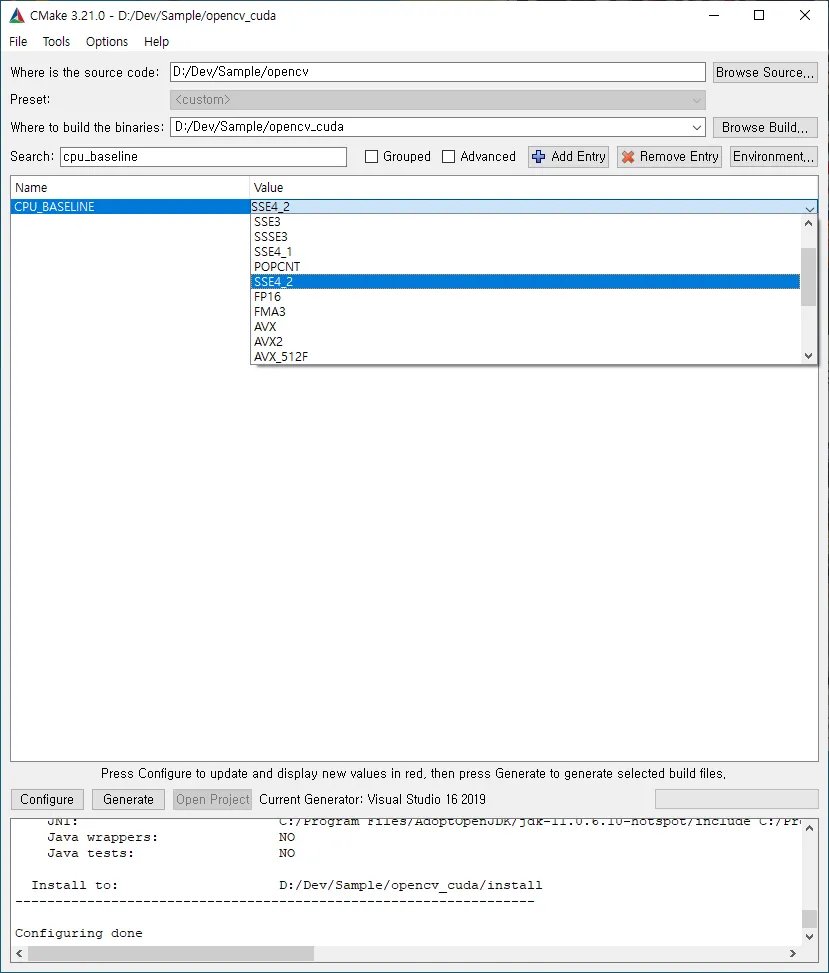Click the output log scroll-left arrow

[19, 953]
